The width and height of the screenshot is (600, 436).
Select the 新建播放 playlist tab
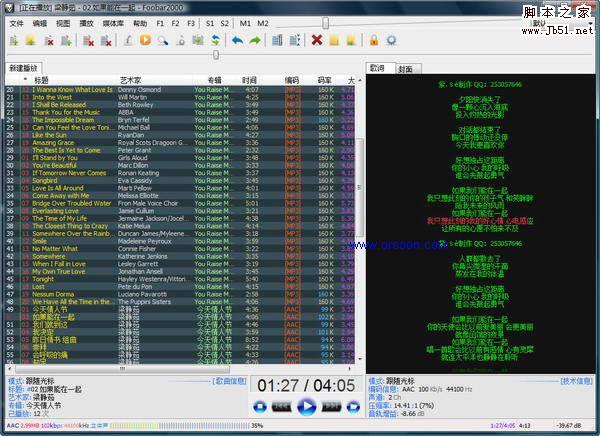pos(23,68)
